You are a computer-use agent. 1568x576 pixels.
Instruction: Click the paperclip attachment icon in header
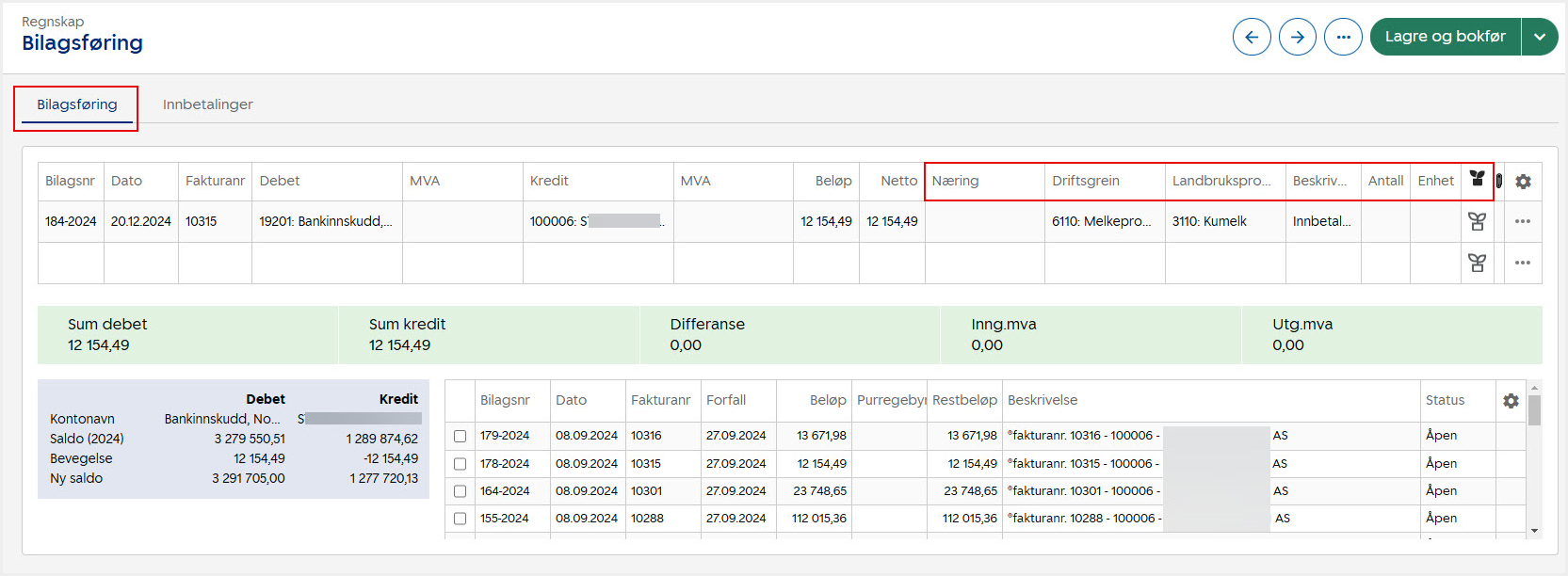click(1499, 181)
